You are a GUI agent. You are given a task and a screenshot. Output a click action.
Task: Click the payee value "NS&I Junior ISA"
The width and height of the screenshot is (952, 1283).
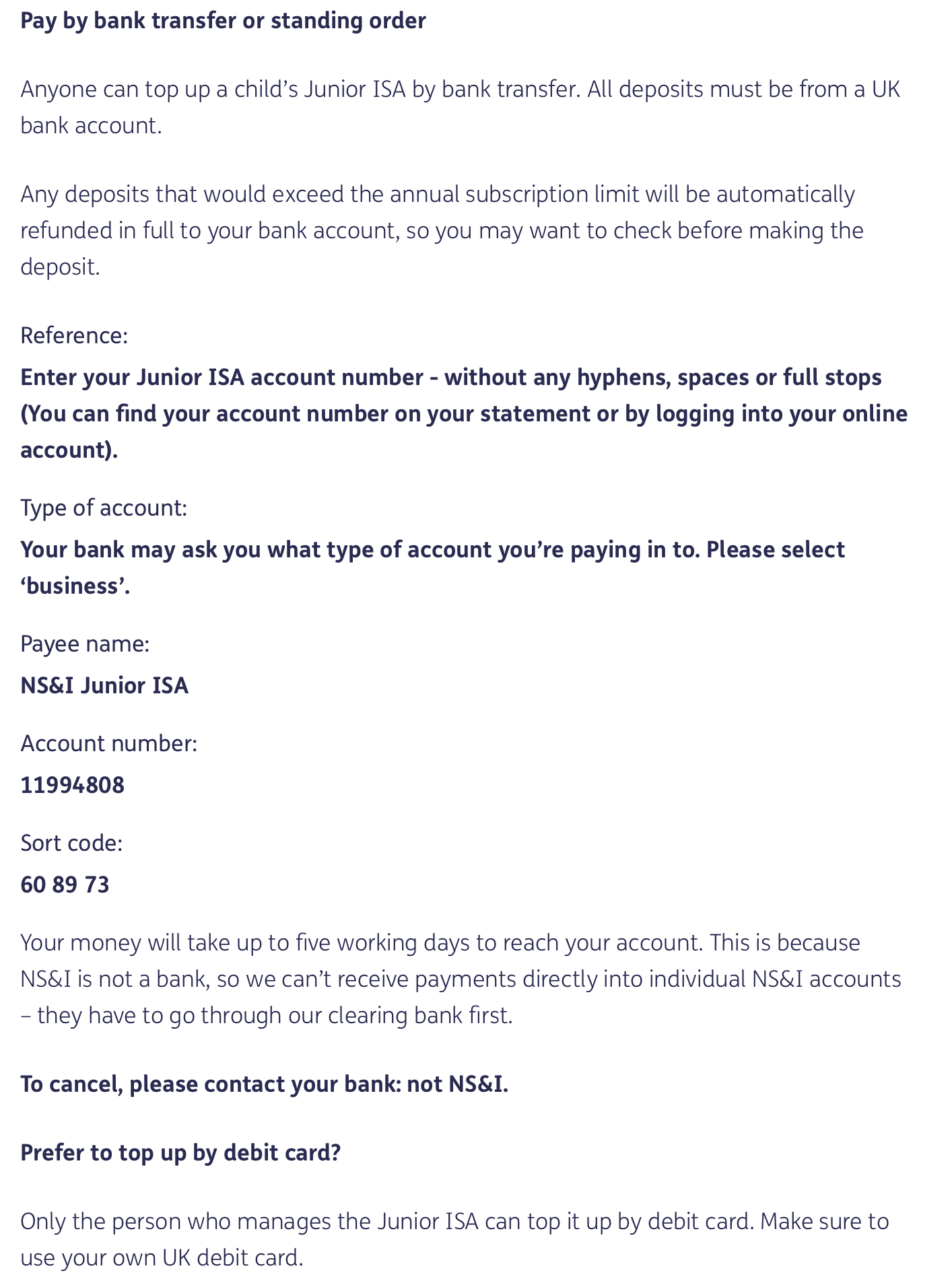click(x=104, y=685)
